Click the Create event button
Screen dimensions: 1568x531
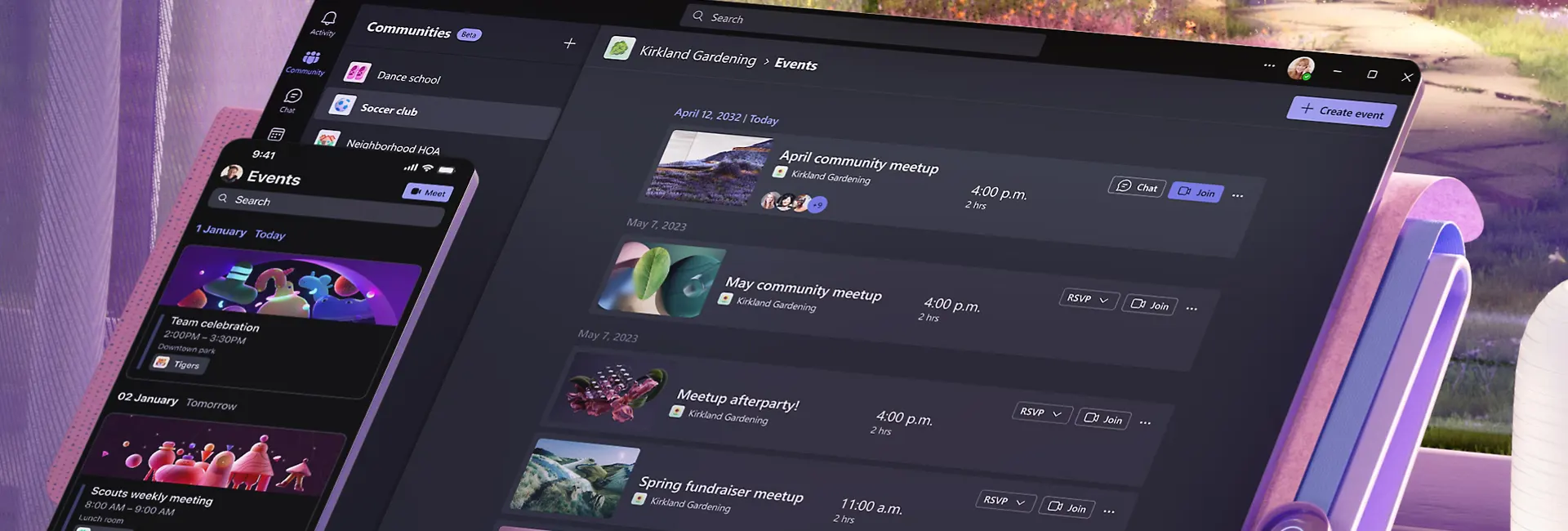click(1342, 110)
